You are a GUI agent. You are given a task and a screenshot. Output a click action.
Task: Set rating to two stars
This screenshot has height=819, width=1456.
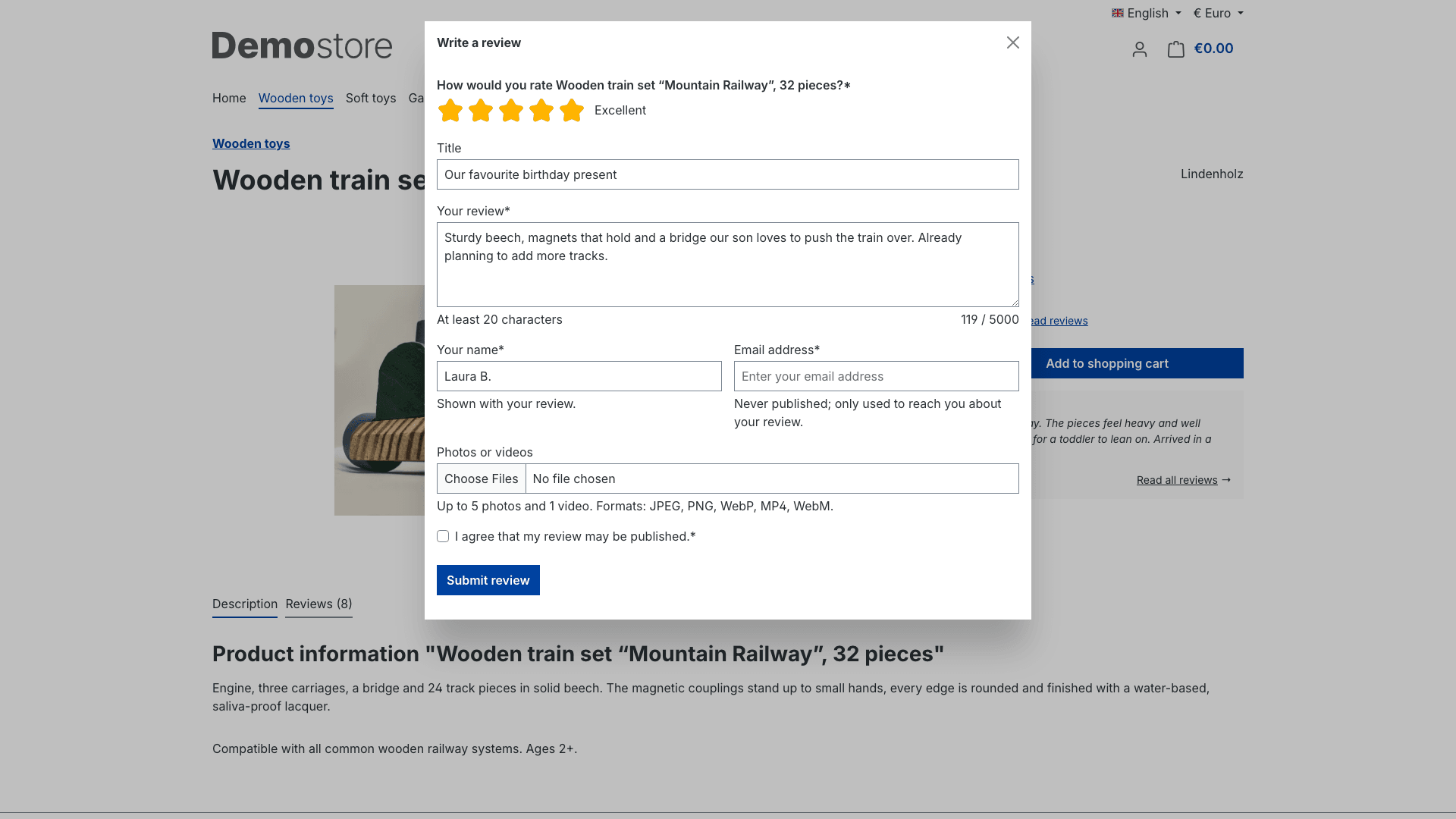coord(481,111)
